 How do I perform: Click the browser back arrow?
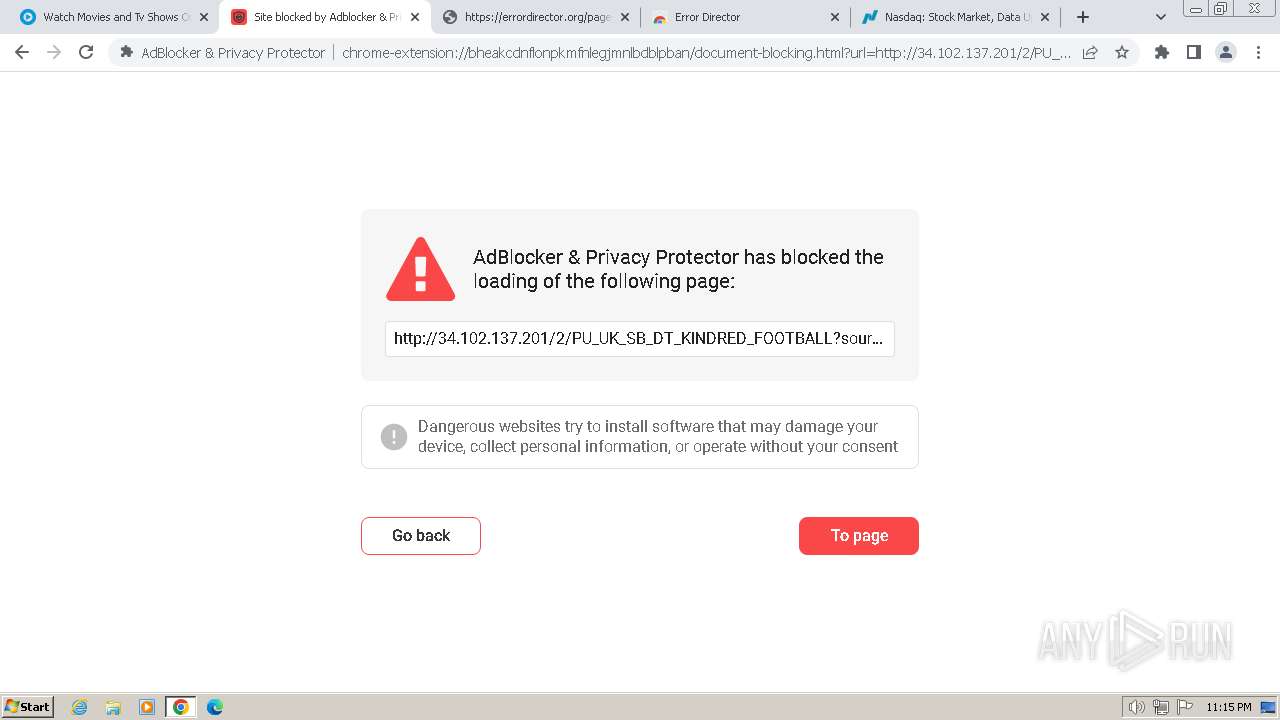point(22,53)
